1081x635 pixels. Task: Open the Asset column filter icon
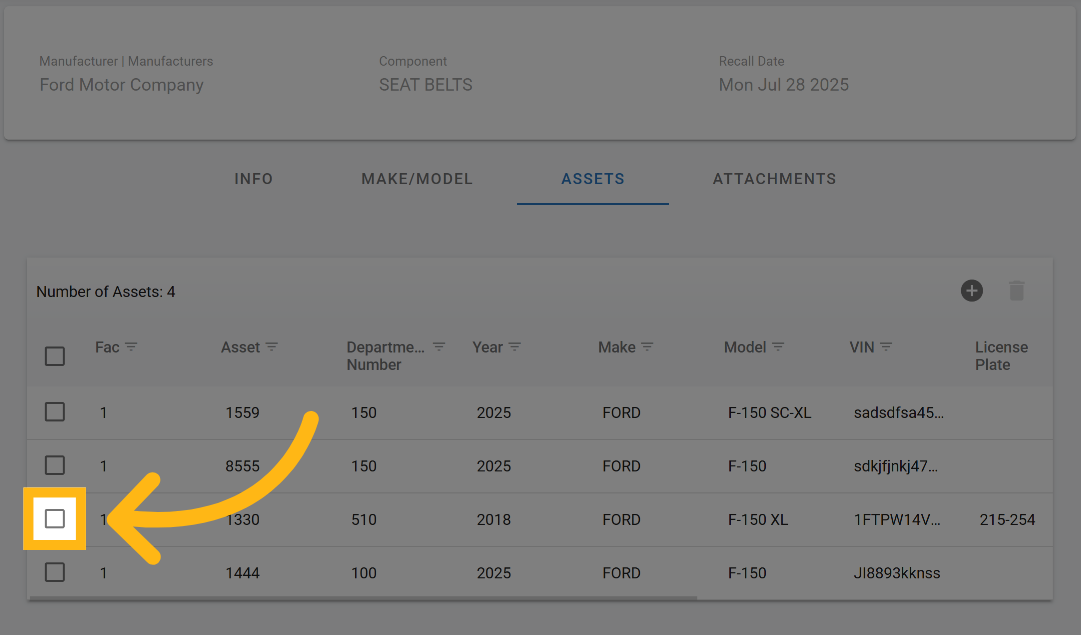click(272, 347)
